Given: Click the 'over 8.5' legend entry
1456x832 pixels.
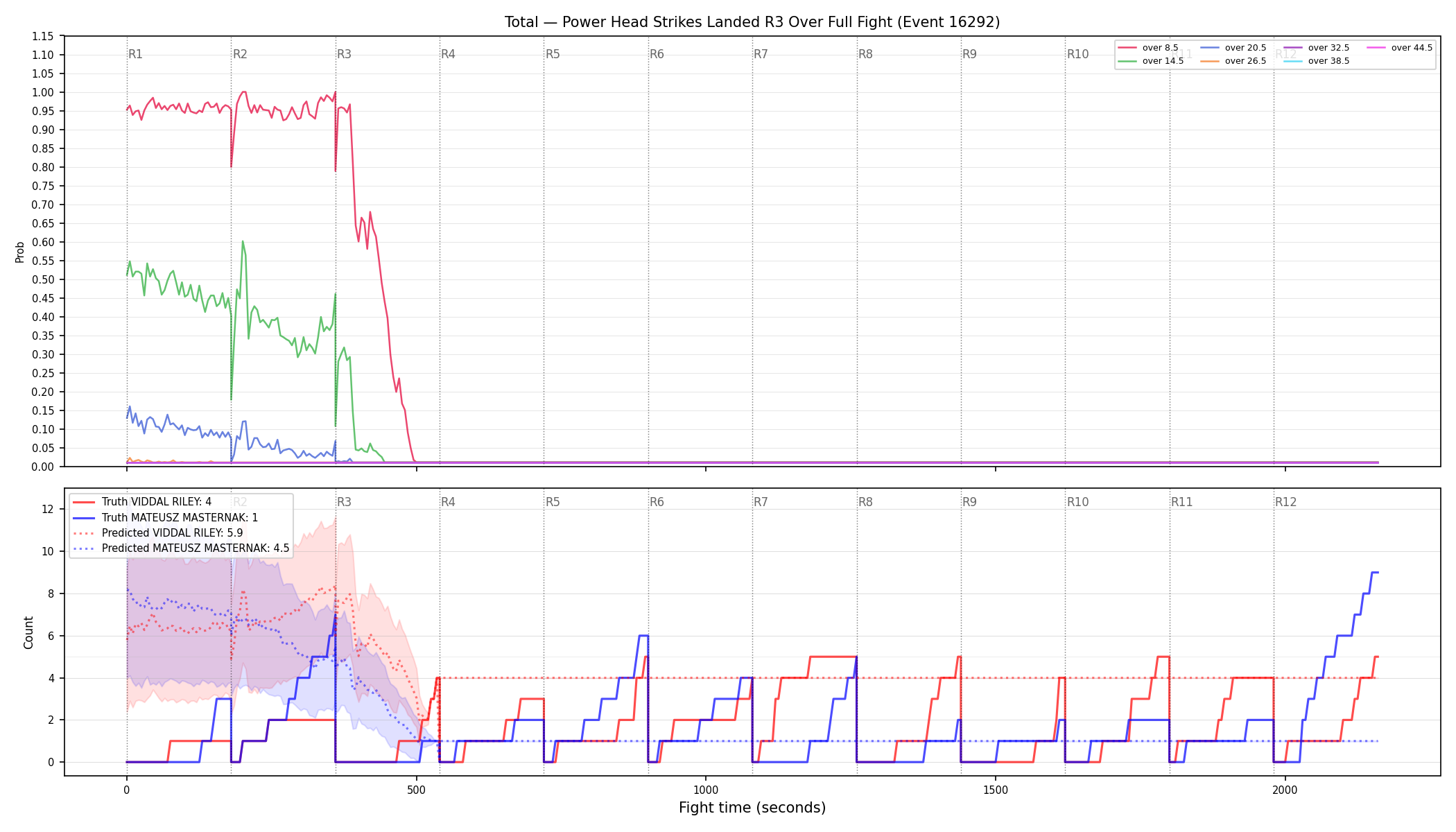Looking at the screenshot, I should coord(1148,48).
